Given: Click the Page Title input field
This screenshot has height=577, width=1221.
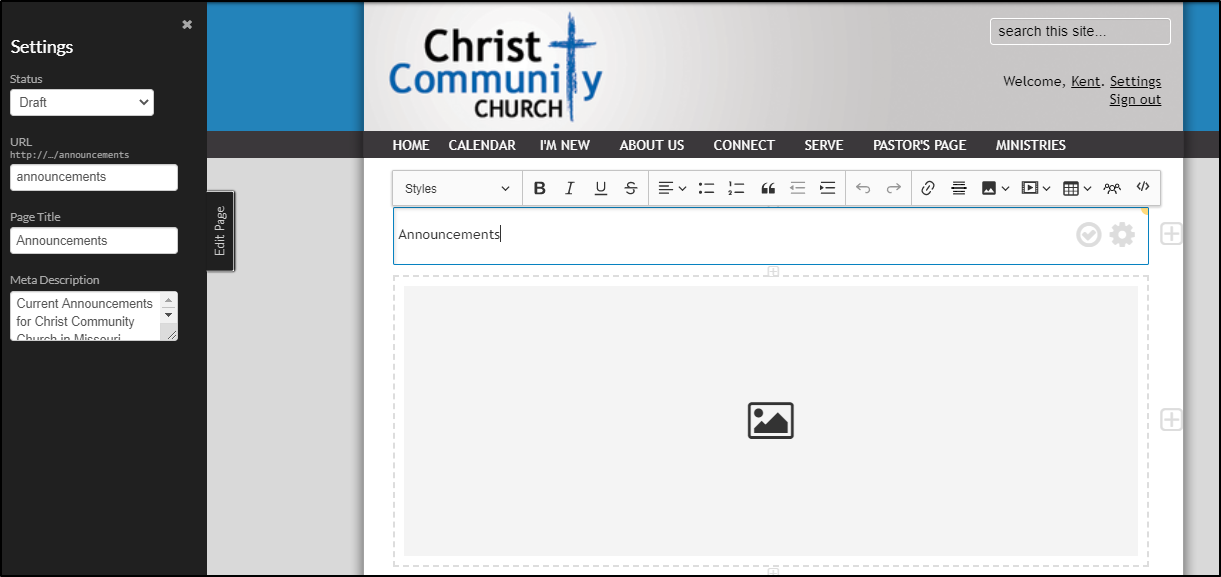Looking at the screenshot, I should (x=94, y=240).
